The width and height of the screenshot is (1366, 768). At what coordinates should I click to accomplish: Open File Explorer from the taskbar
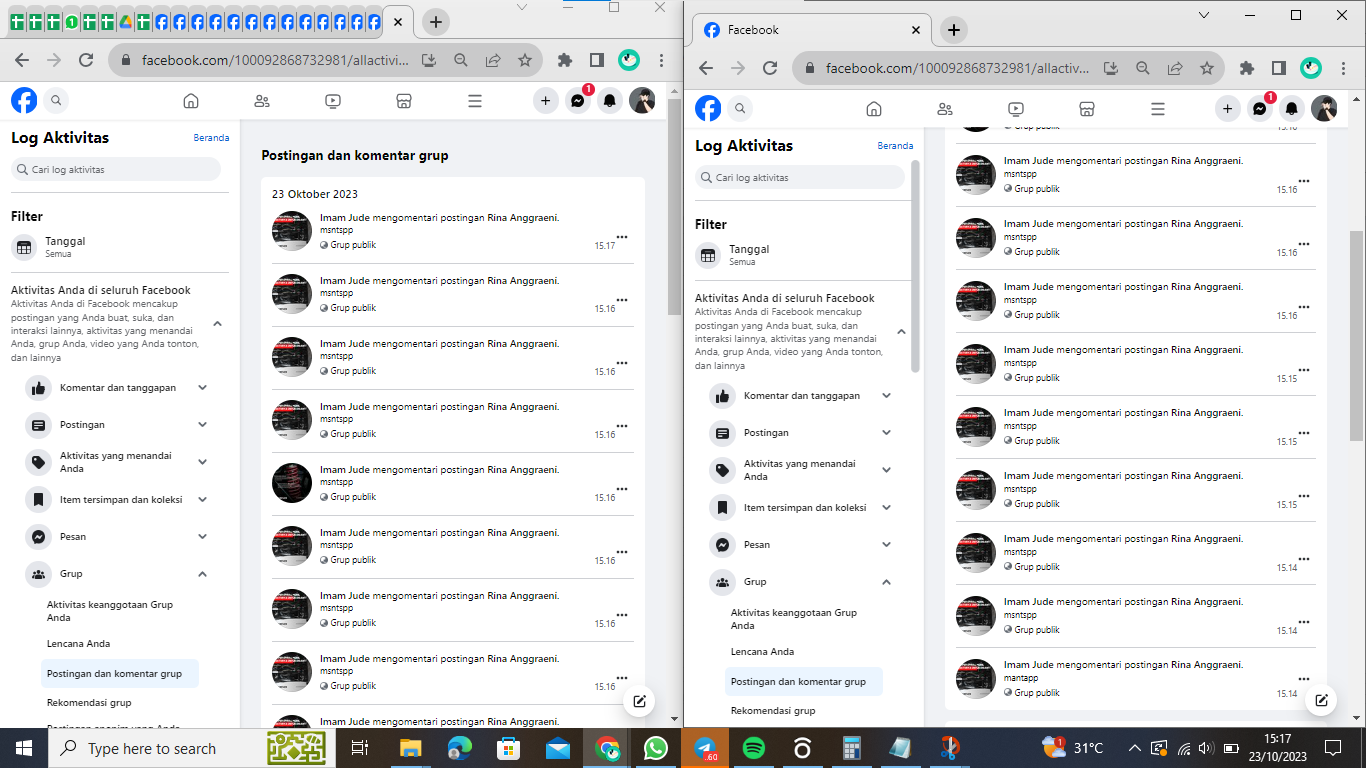click(411, 748)
